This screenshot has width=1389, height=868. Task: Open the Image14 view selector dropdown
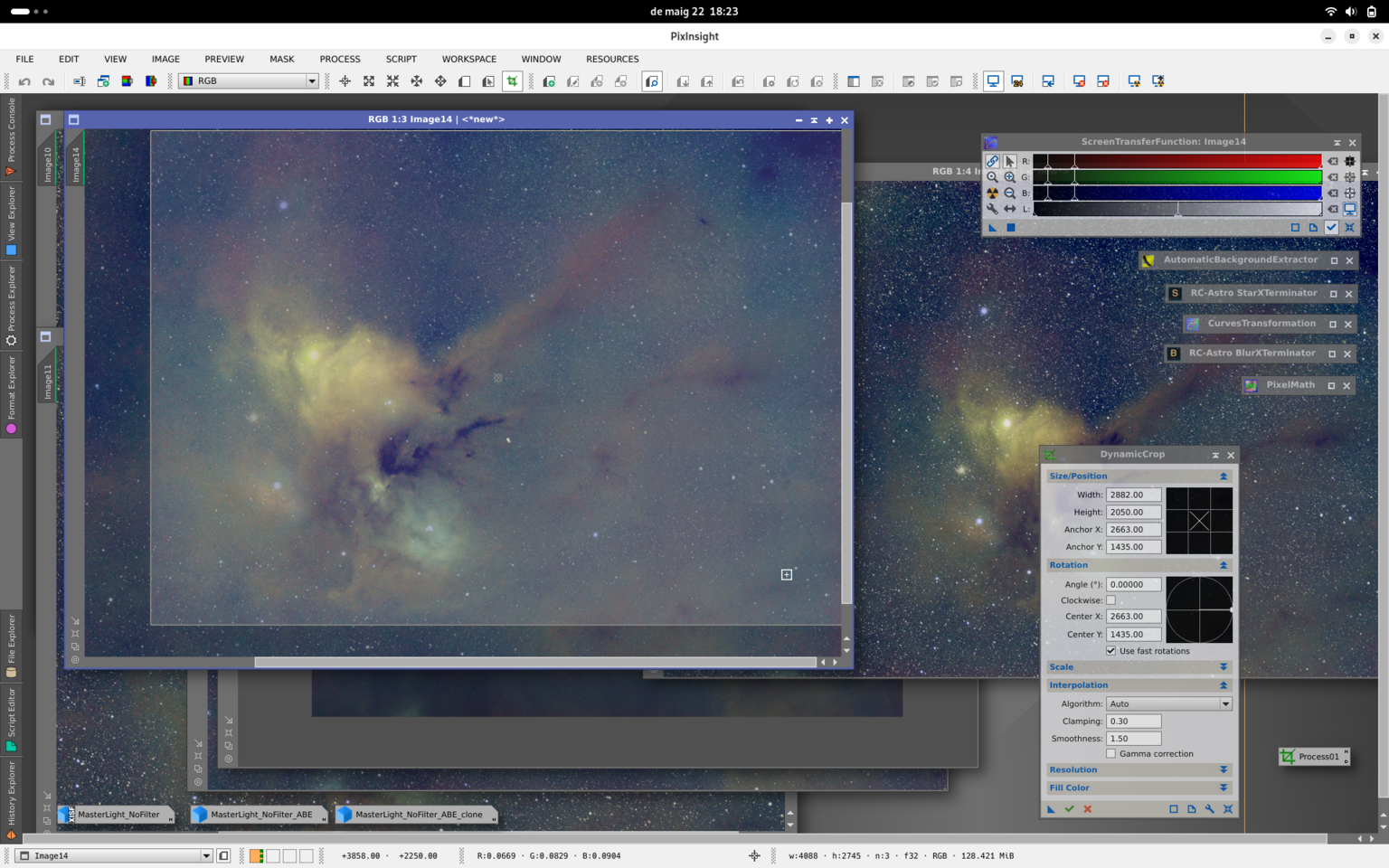coord(114,855)
